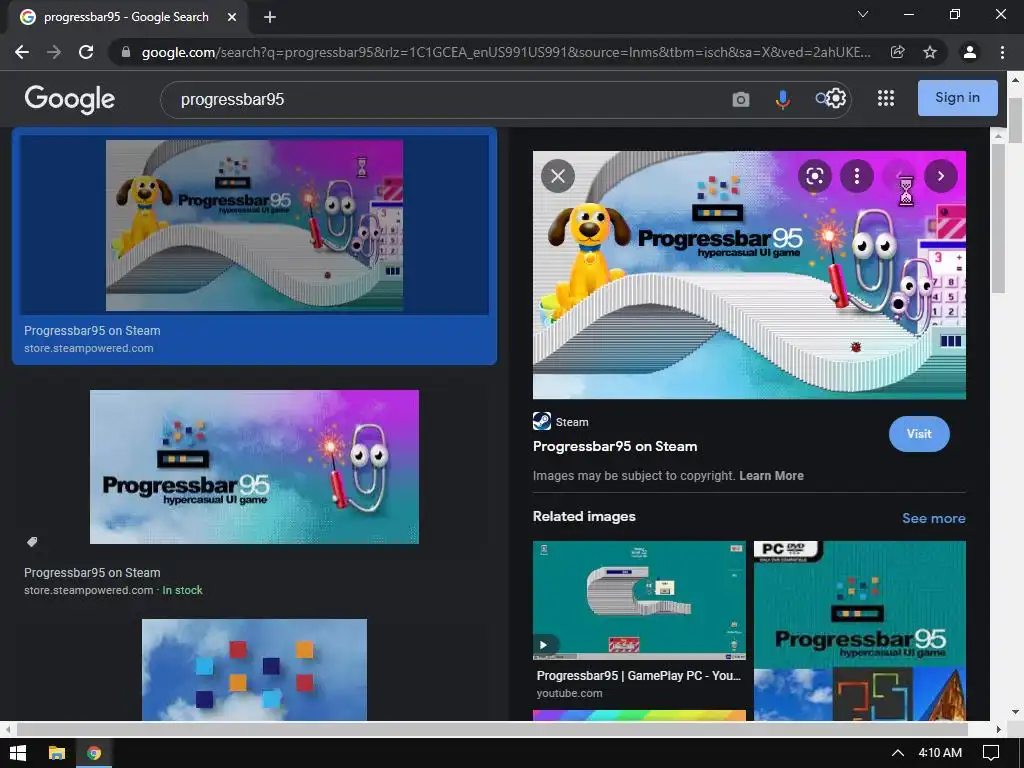The height and width of the screenshot is (768, 1024).
Task: Click 'In stock' result caption
Action: [182, 590]
